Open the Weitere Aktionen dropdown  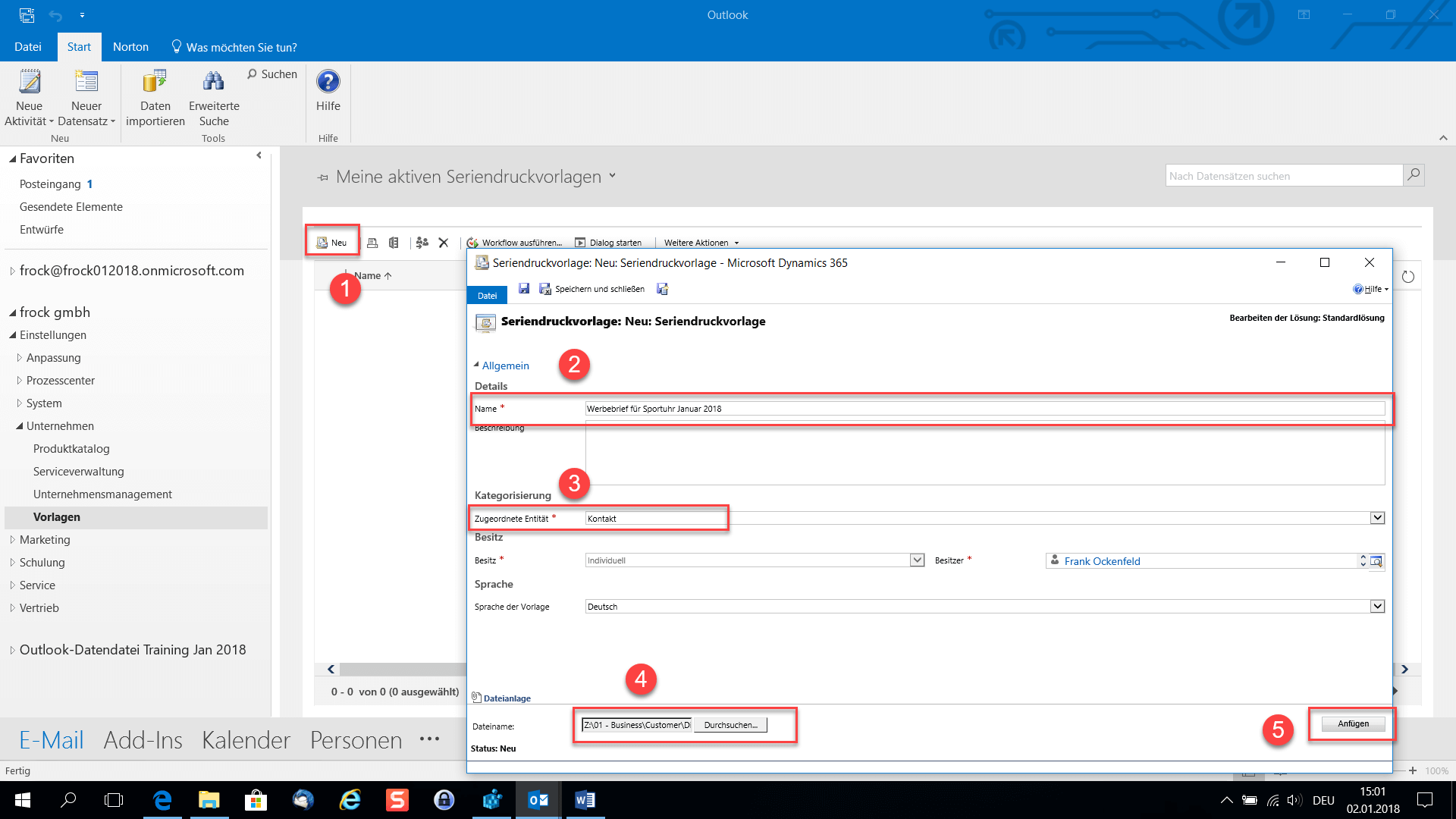701,243
